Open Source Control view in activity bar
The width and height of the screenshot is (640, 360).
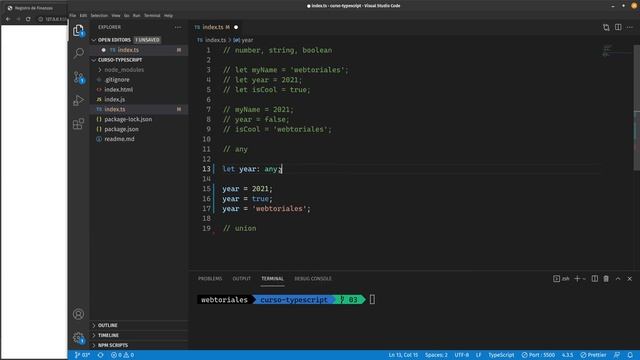click(78, 77)
